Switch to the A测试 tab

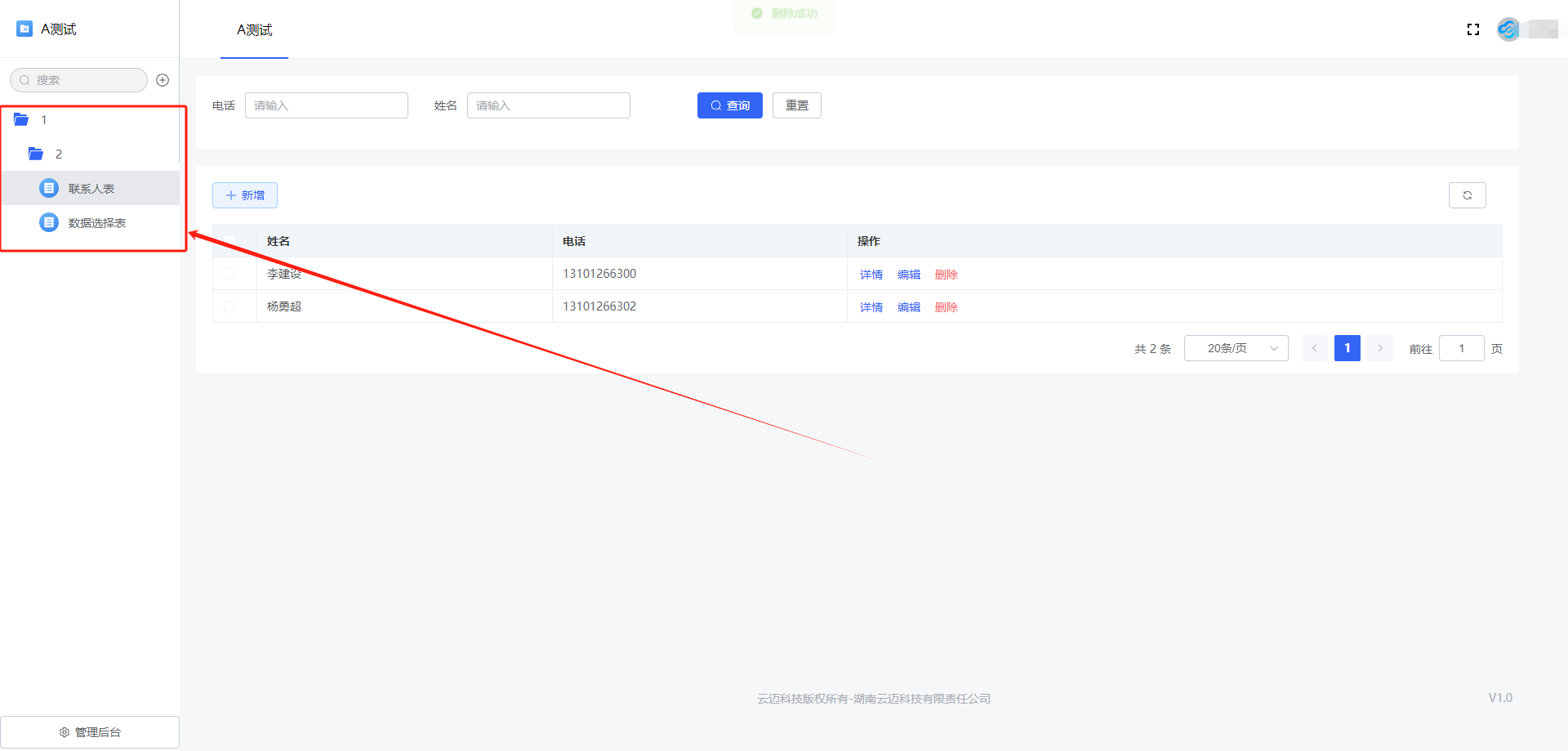point(254,30)
